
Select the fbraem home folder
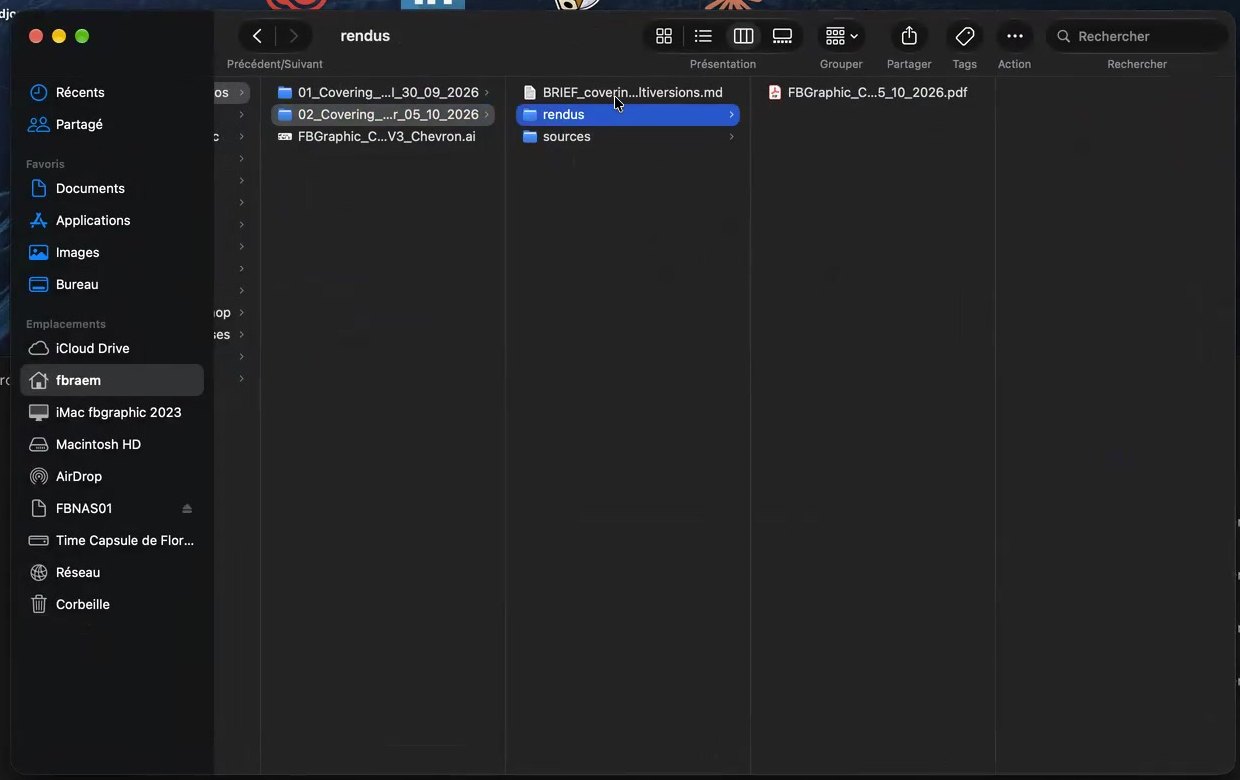click(x=112, y=380)
